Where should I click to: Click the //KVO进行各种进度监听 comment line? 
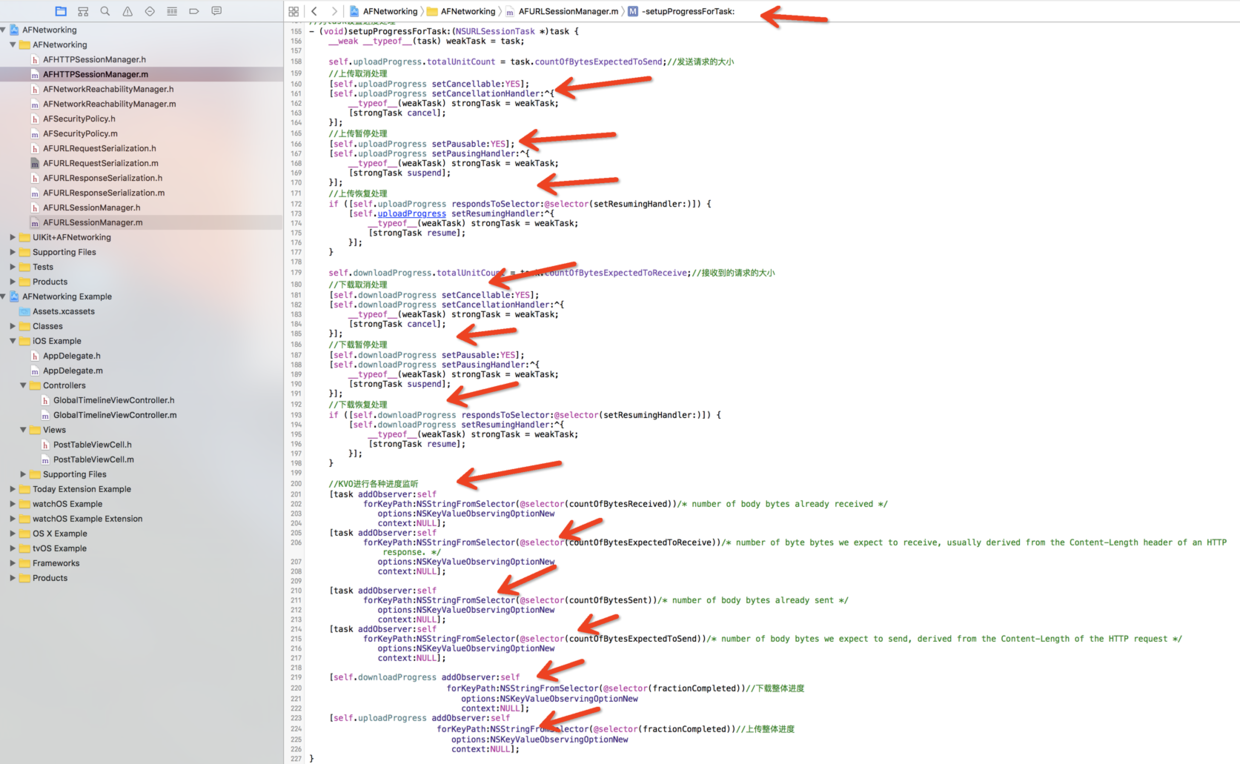373,484
